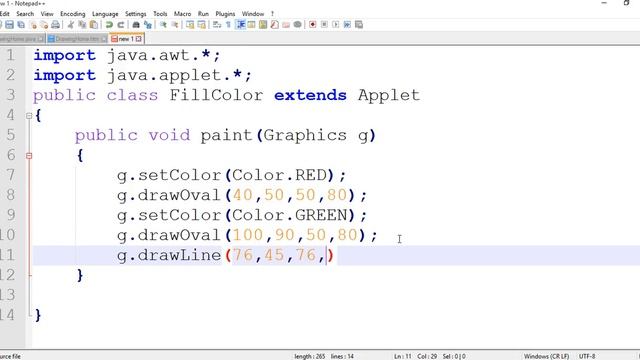Click 'g.drawOval(100,90,50,80);' statement
This screenshot has height=360, width=640.
(x=247, y=236)
